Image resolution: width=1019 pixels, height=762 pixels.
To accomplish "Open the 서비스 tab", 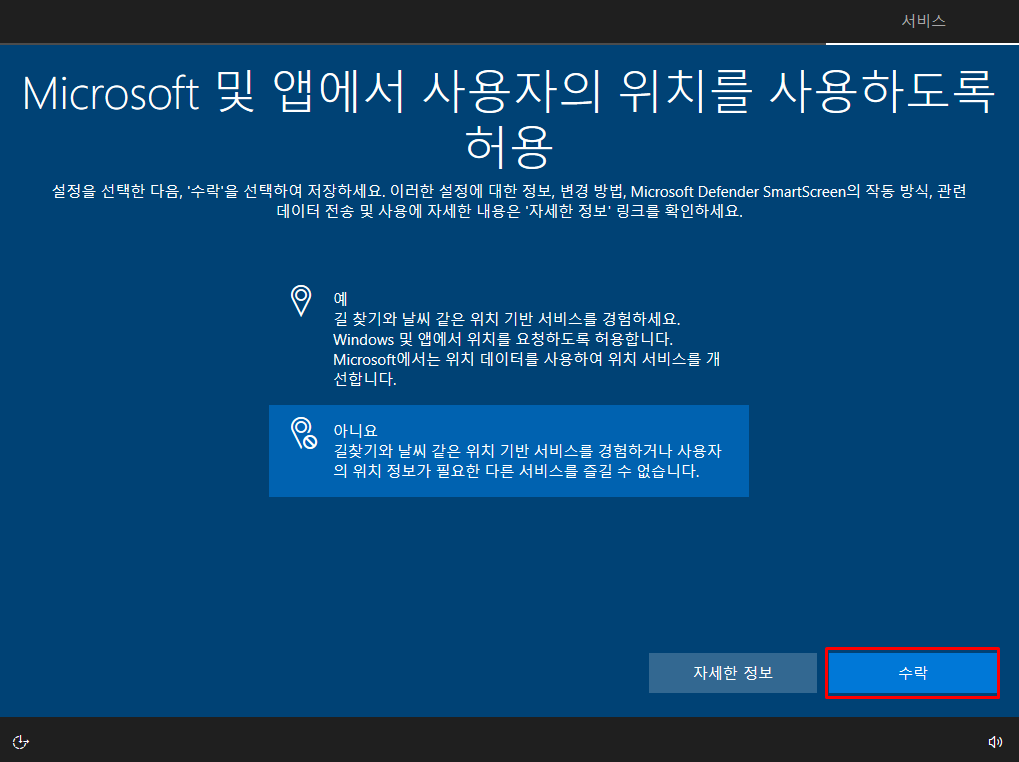I will [x=923, y=21].
